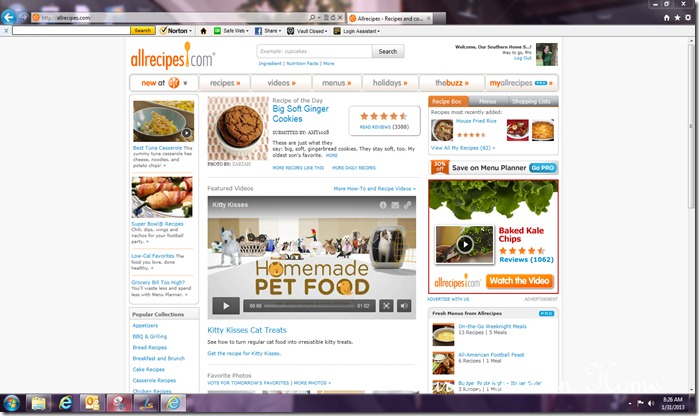
Task: Click the Norton toolbar search field
Action: point(71,31)
